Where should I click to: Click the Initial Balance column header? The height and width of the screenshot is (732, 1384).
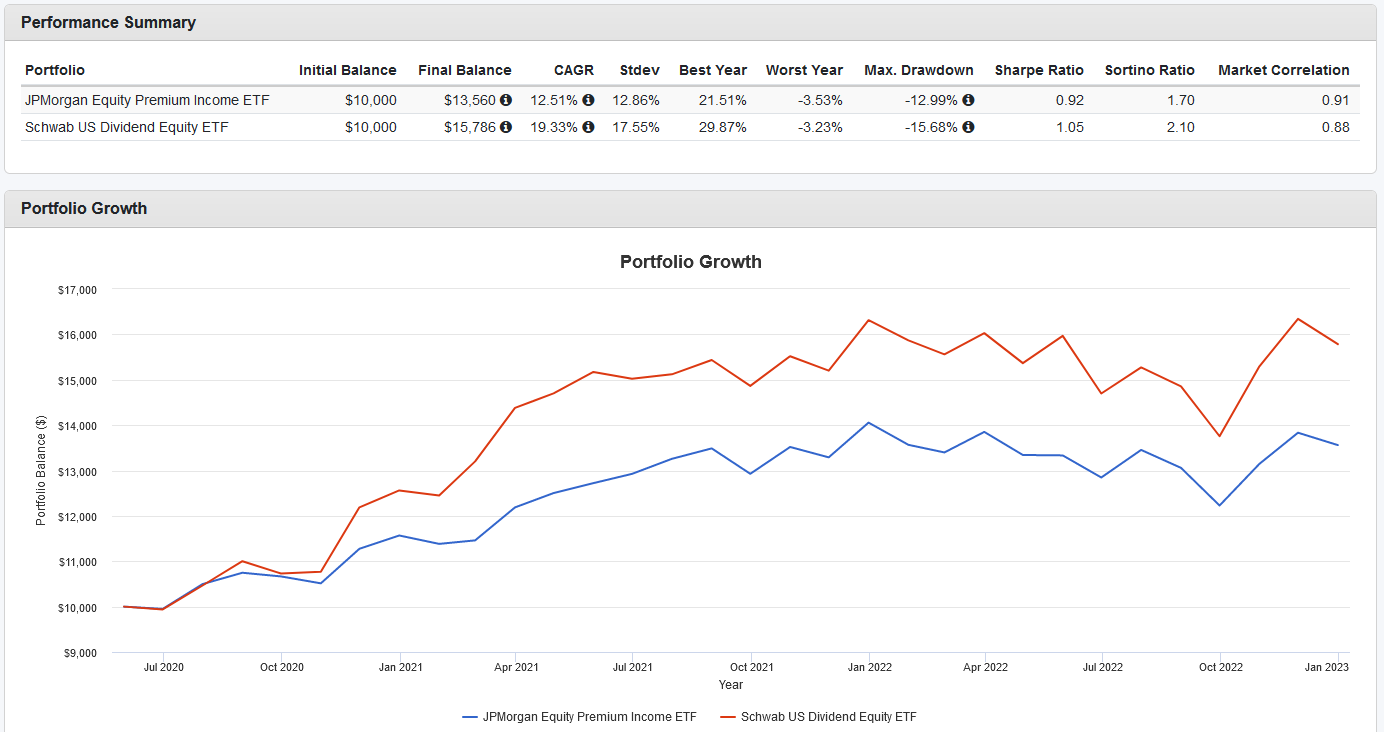348,70
